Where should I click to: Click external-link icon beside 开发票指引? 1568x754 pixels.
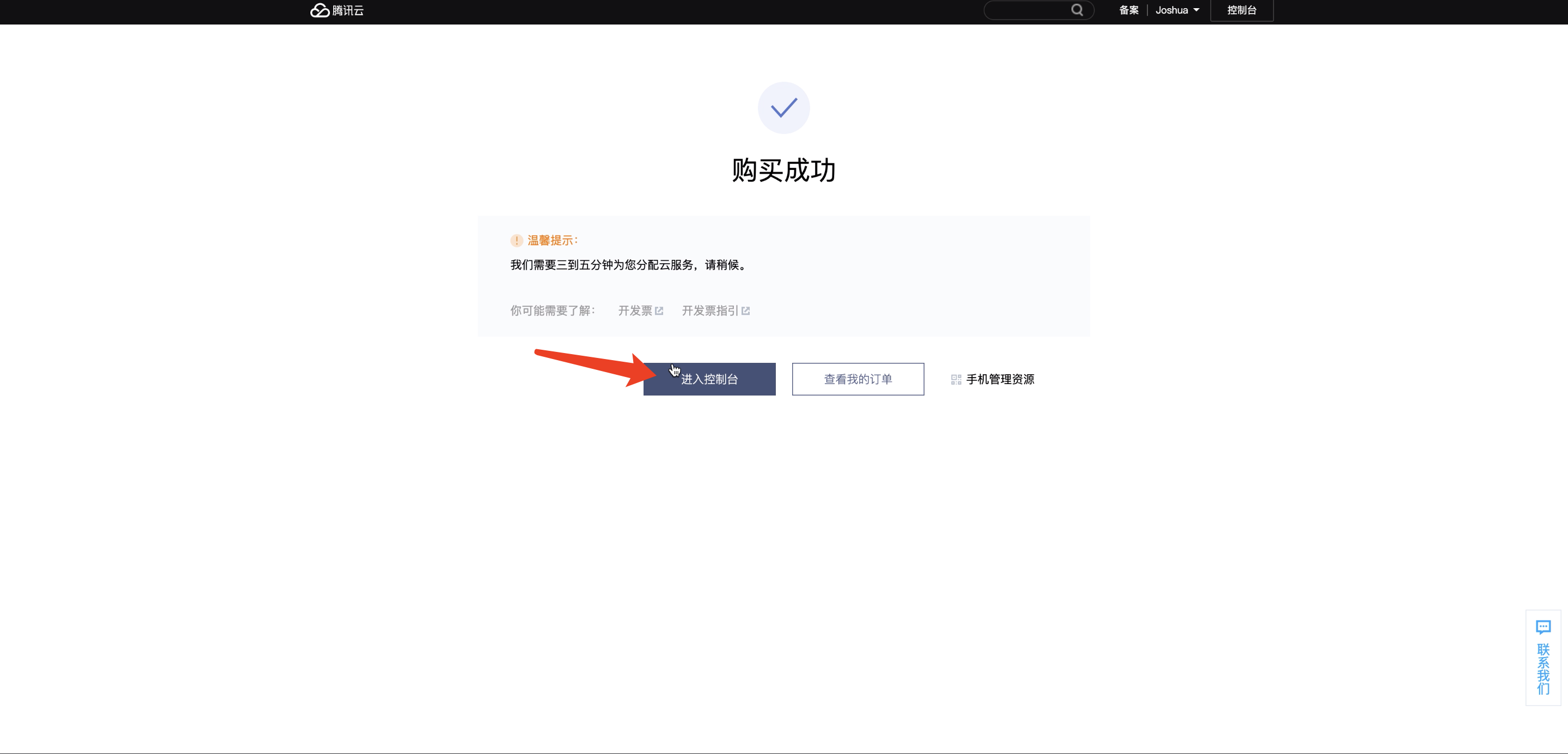[746, 311]
